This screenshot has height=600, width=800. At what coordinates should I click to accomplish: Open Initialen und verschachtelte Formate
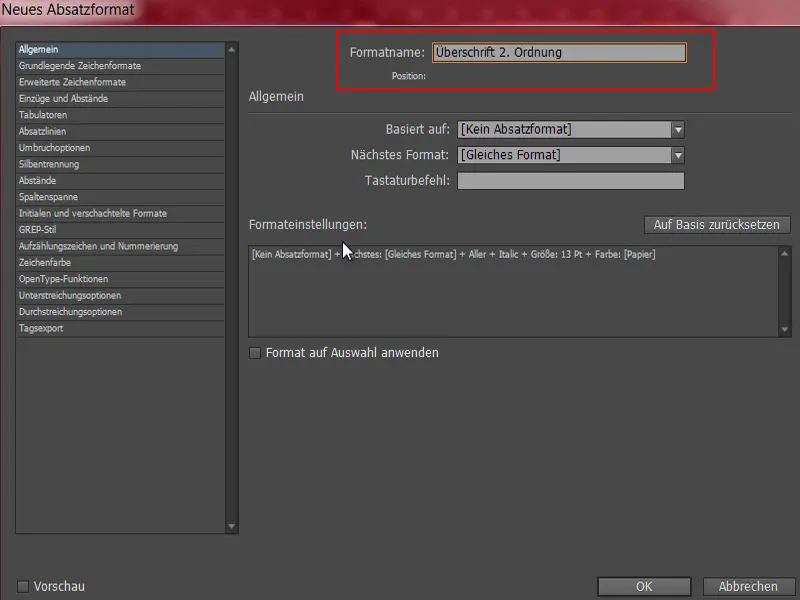pyautogui.click(x=120, y=213)
